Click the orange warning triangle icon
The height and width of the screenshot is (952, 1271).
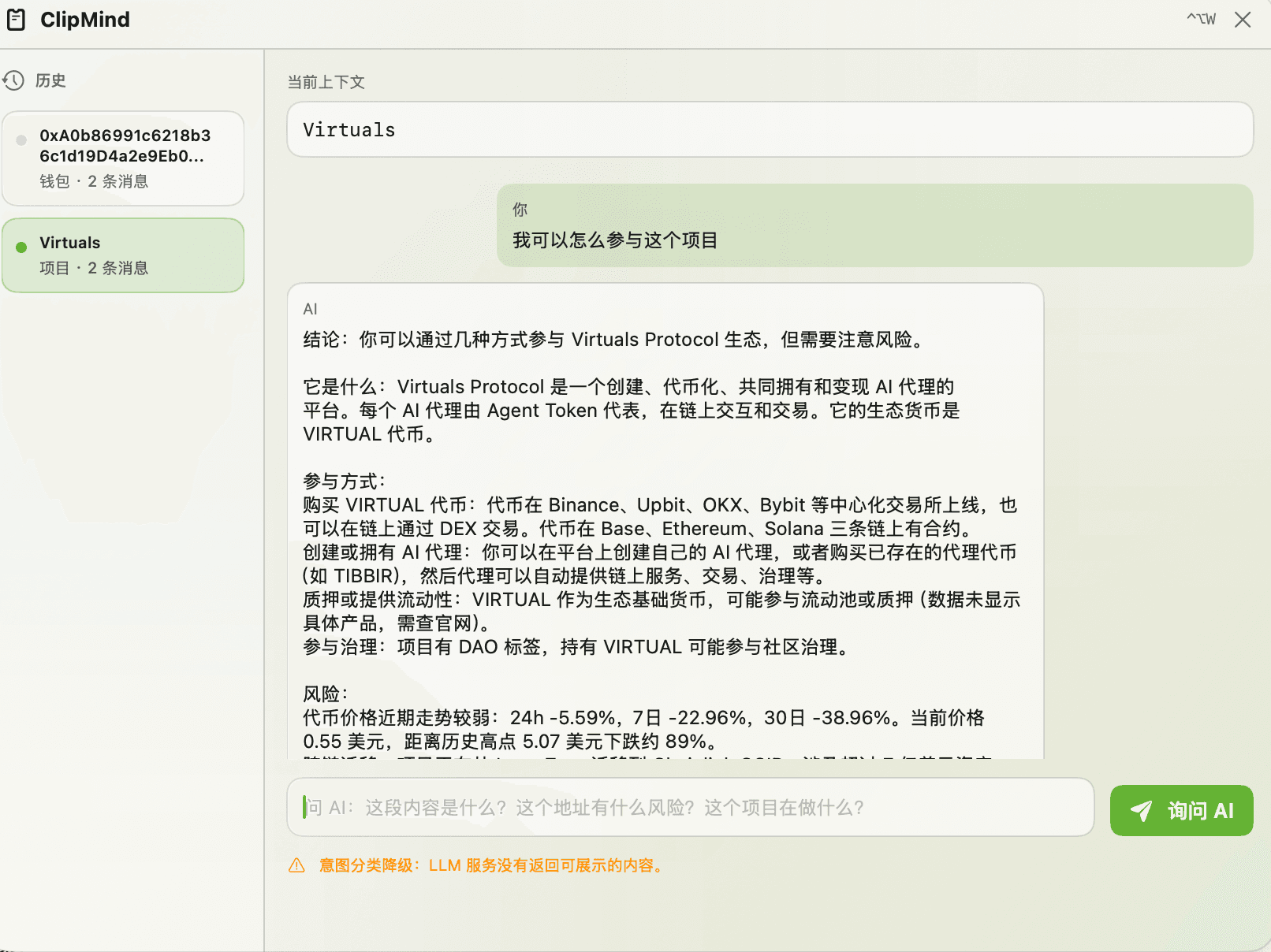click(296, 865)
